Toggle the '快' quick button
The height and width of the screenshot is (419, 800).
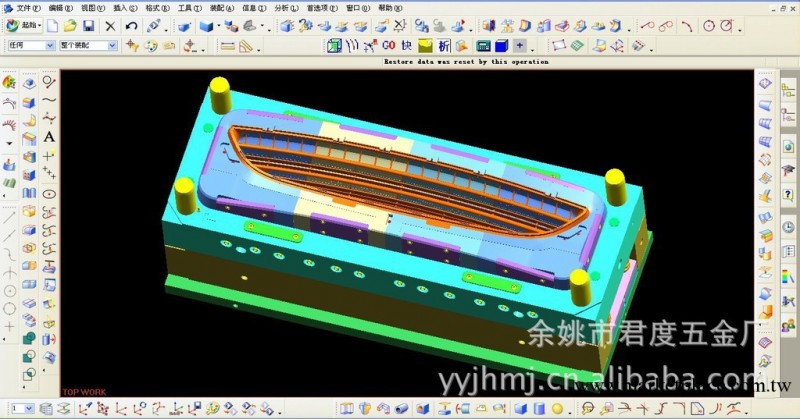pyautogui.click(x=407, y=46)
